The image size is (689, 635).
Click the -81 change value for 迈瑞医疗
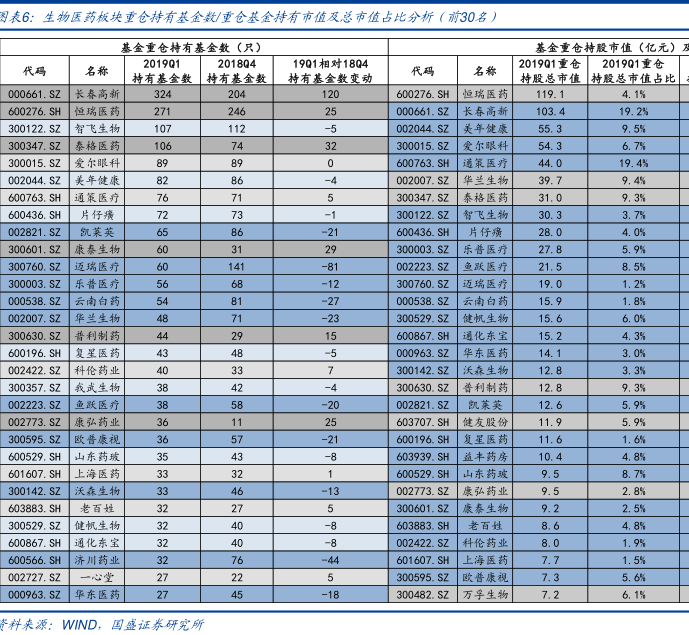[329, 266]
